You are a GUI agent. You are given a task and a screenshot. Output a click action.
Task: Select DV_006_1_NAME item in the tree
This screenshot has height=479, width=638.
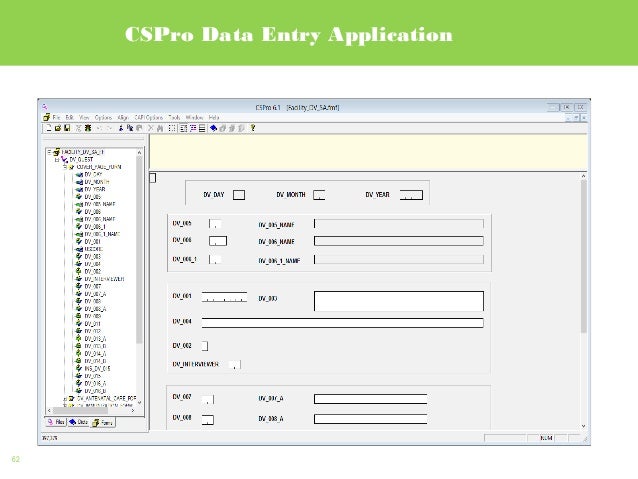102,234
